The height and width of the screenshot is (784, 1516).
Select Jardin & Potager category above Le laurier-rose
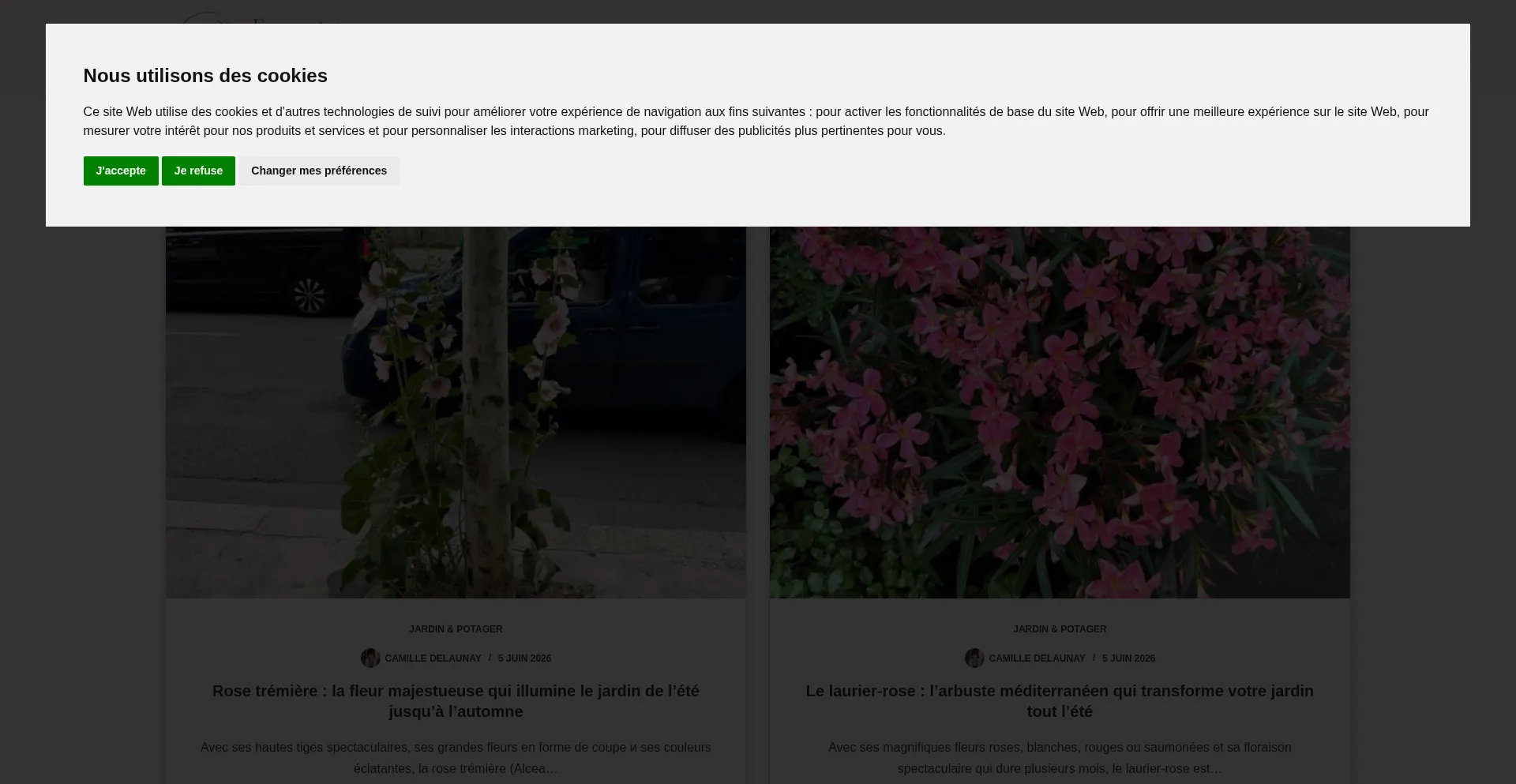1060,629
